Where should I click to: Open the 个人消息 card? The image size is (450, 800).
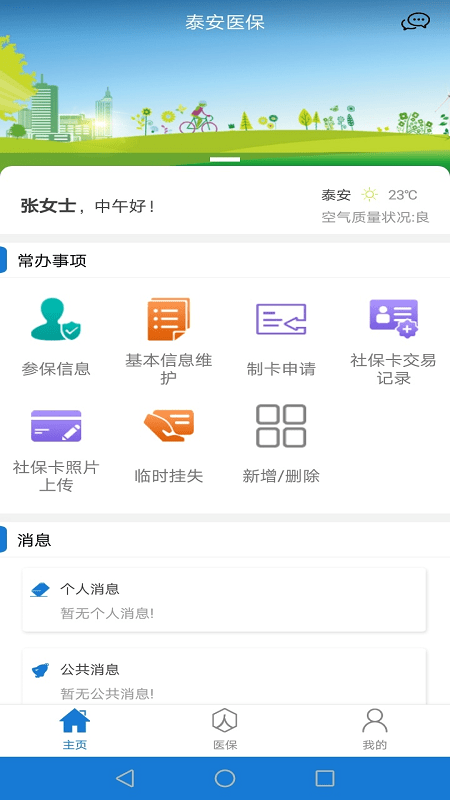pyautogui.click(x=224, y=600)
